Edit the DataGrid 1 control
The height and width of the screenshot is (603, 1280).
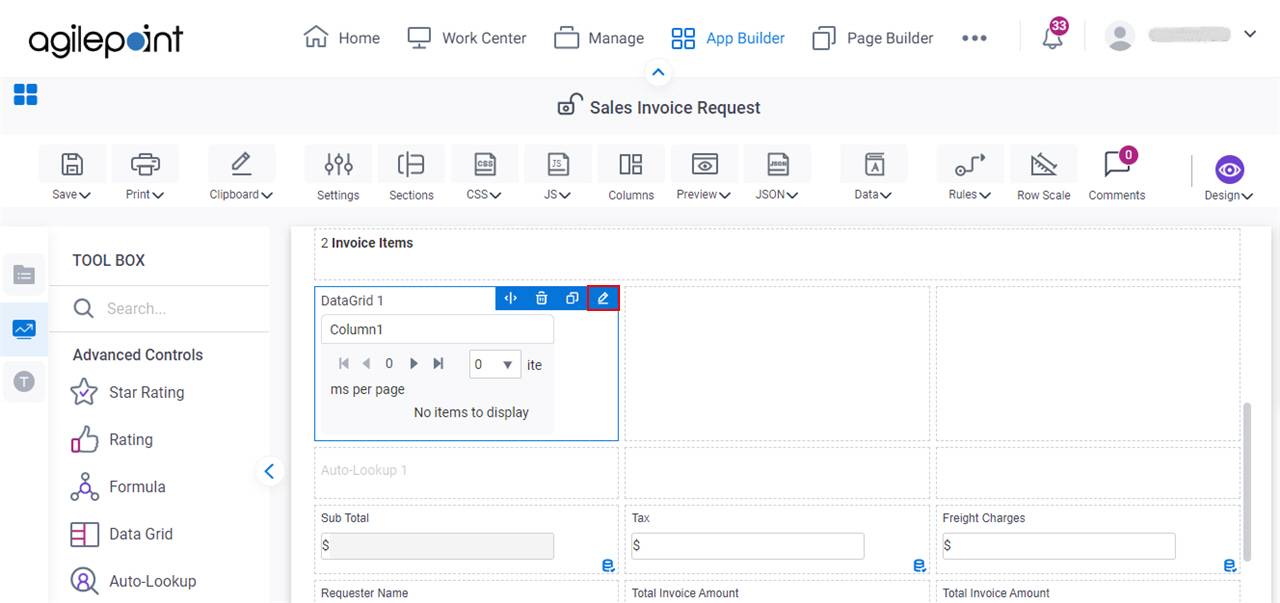[603, 298]
